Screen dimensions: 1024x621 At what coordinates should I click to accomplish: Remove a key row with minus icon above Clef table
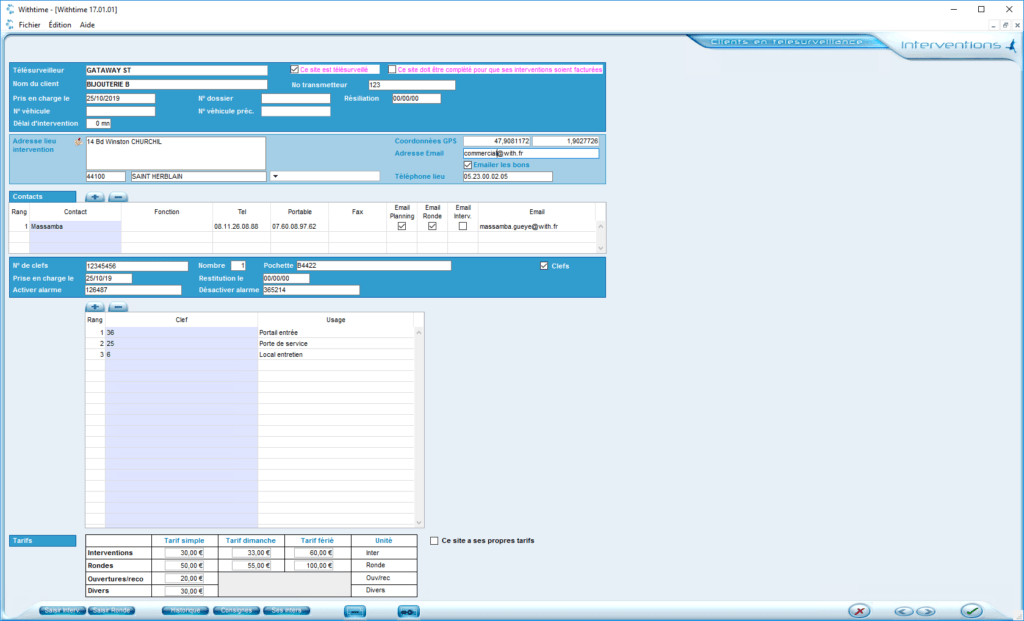click(x=118, y=307)
